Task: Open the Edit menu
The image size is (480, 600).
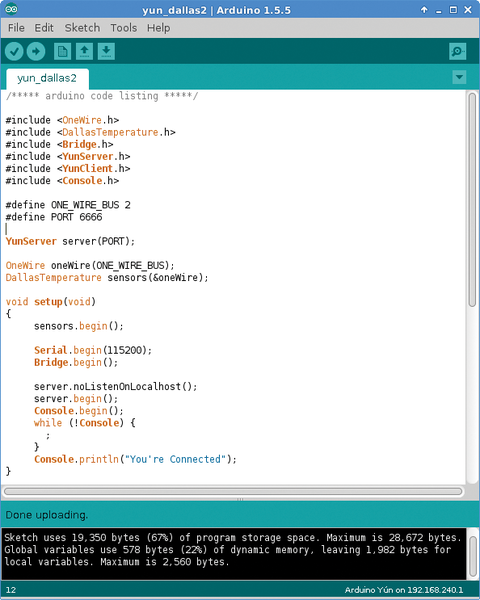Action: point(44,28)
